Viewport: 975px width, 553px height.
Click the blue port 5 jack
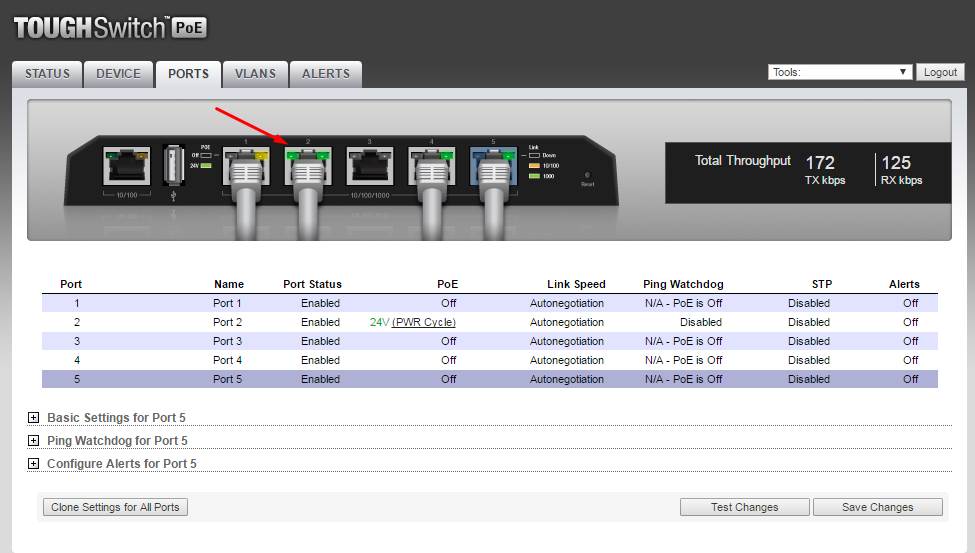493,165
